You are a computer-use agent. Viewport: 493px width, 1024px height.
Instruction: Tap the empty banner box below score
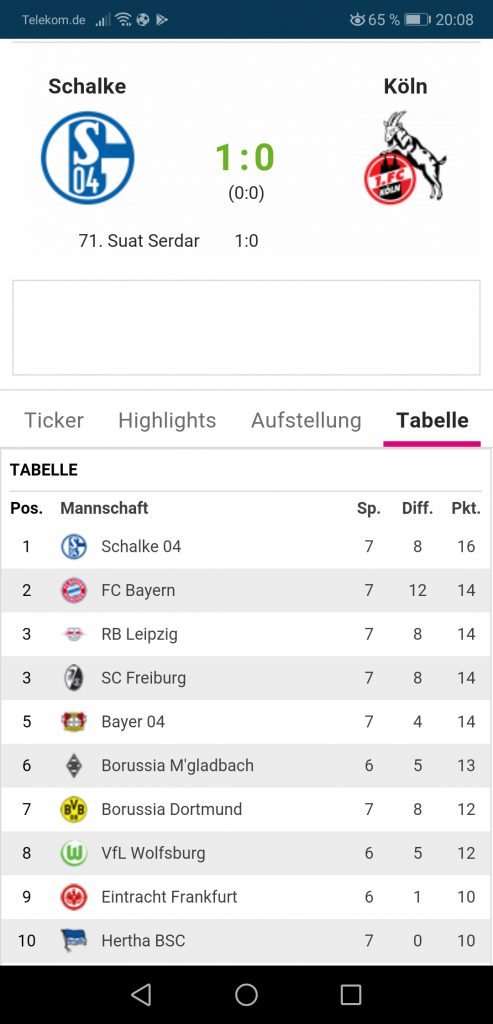(x=246, y=328)
